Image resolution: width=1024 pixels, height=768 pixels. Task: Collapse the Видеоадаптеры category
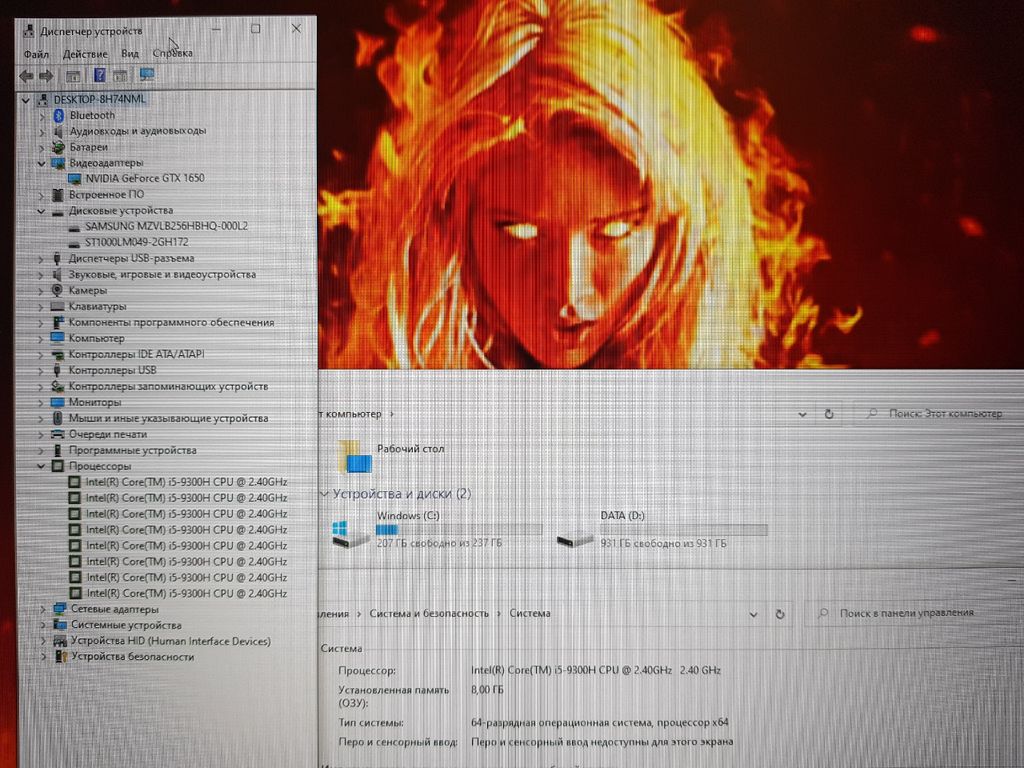point(41,162)
